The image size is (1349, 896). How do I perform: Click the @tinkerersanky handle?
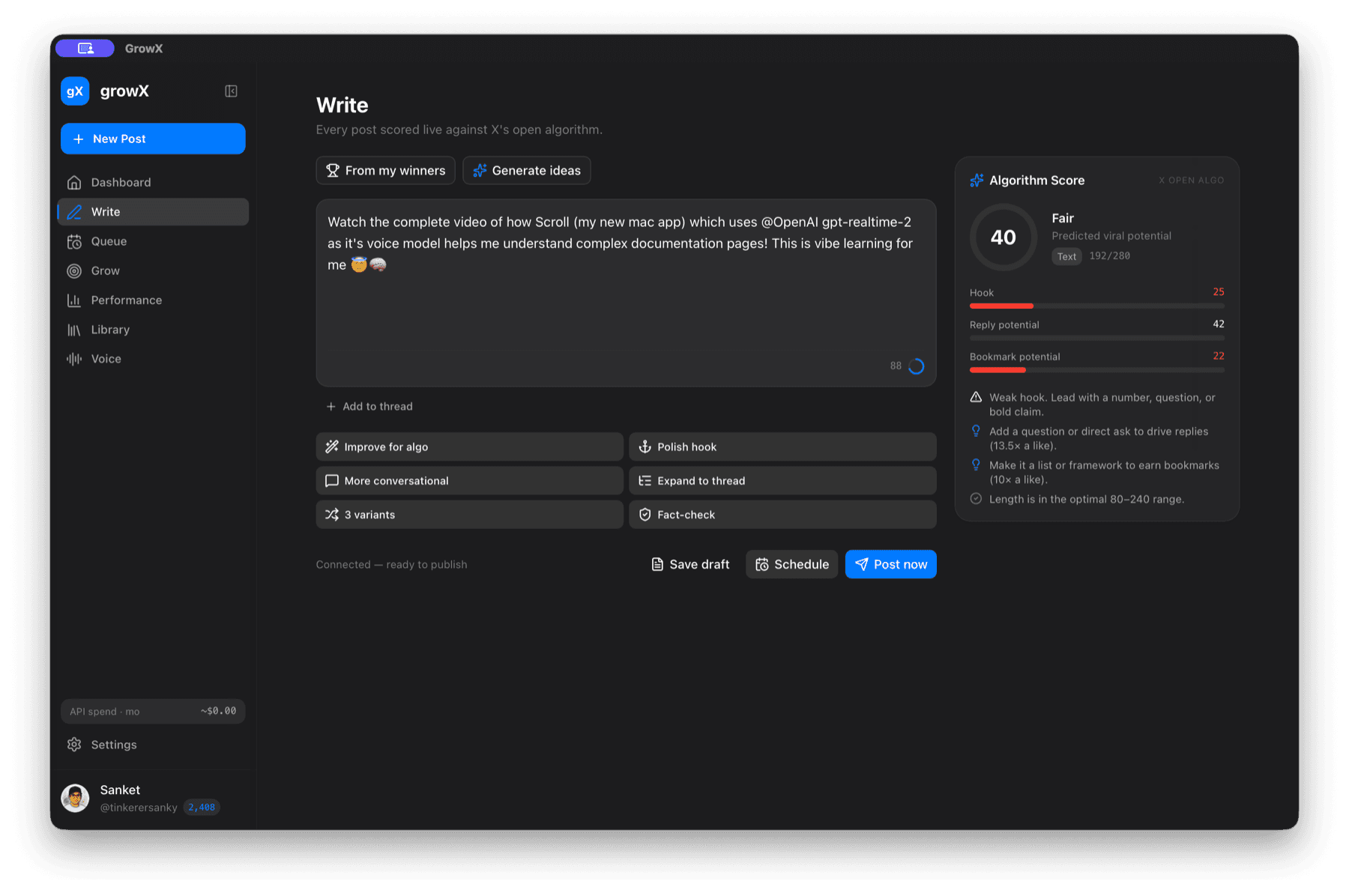pyautogui.click(x=139, y=808)
